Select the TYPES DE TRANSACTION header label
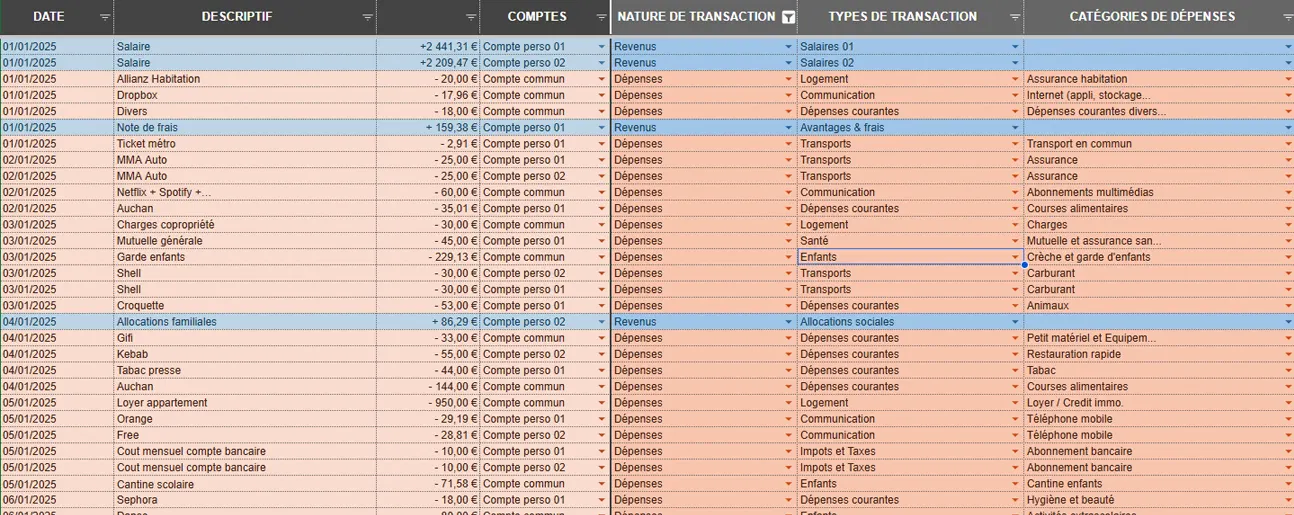 (903, 17)
